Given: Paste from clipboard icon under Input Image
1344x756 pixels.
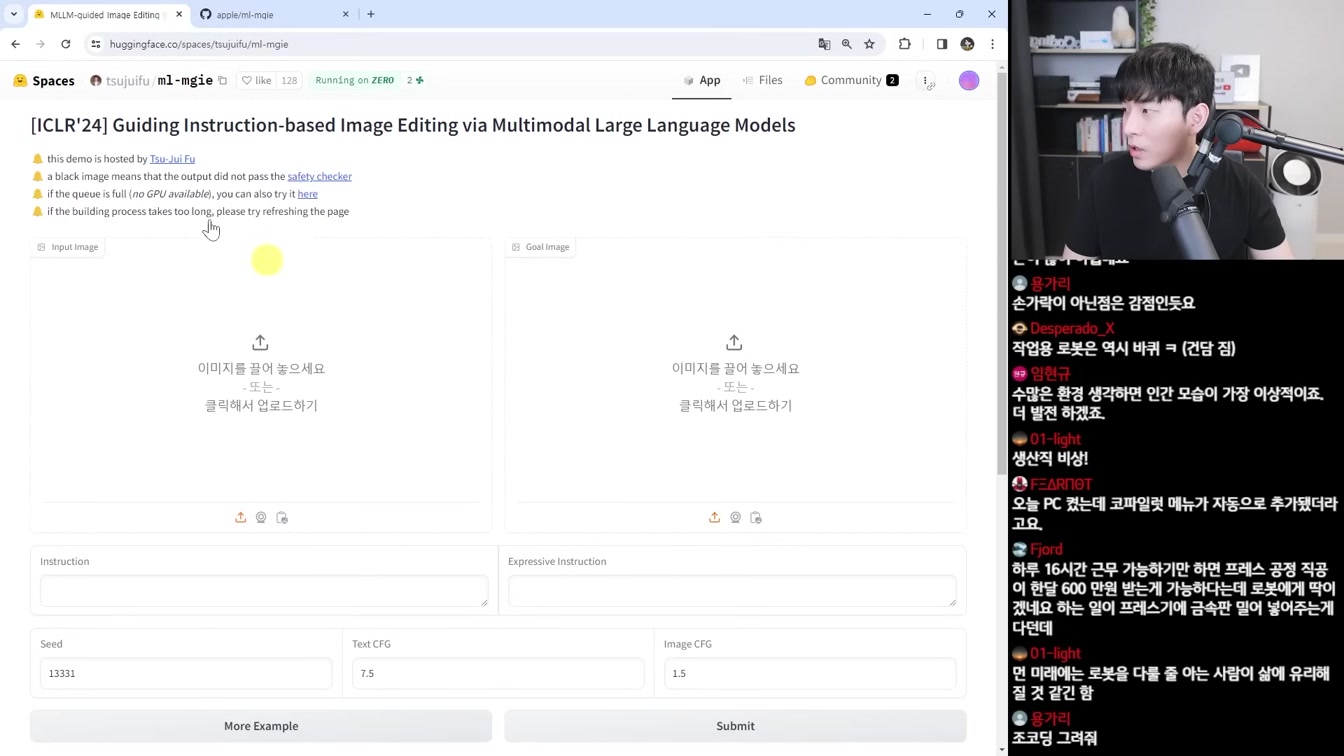Looking at the screenshot, I should click(x=282, y=517).
